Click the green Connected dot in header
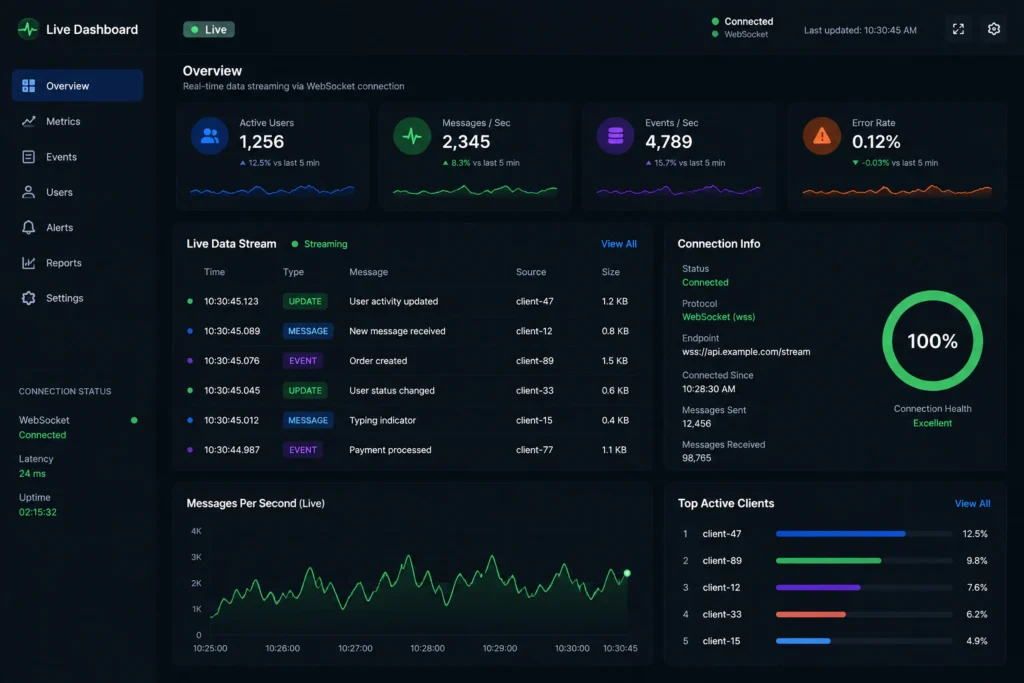Image resolution: width=1024 pixels, height=683 pixels. [x=715, y=22]
